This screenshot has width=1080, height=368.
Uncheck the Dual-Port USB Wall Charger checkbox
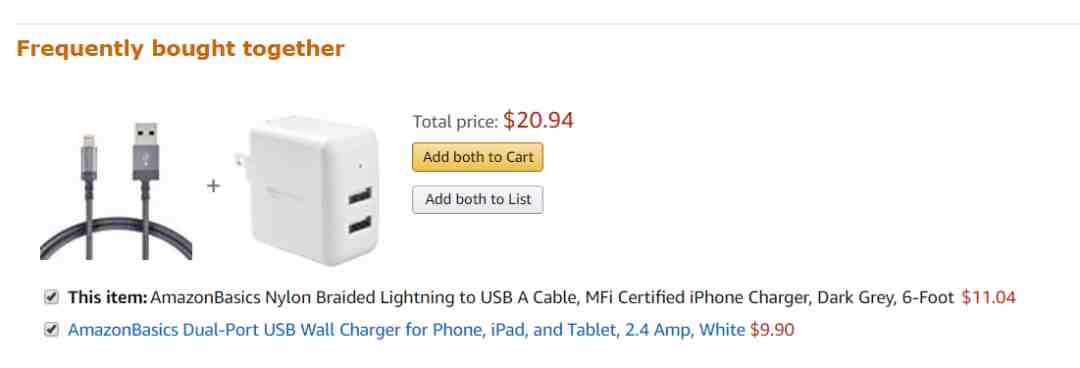(x=50, y=330)
